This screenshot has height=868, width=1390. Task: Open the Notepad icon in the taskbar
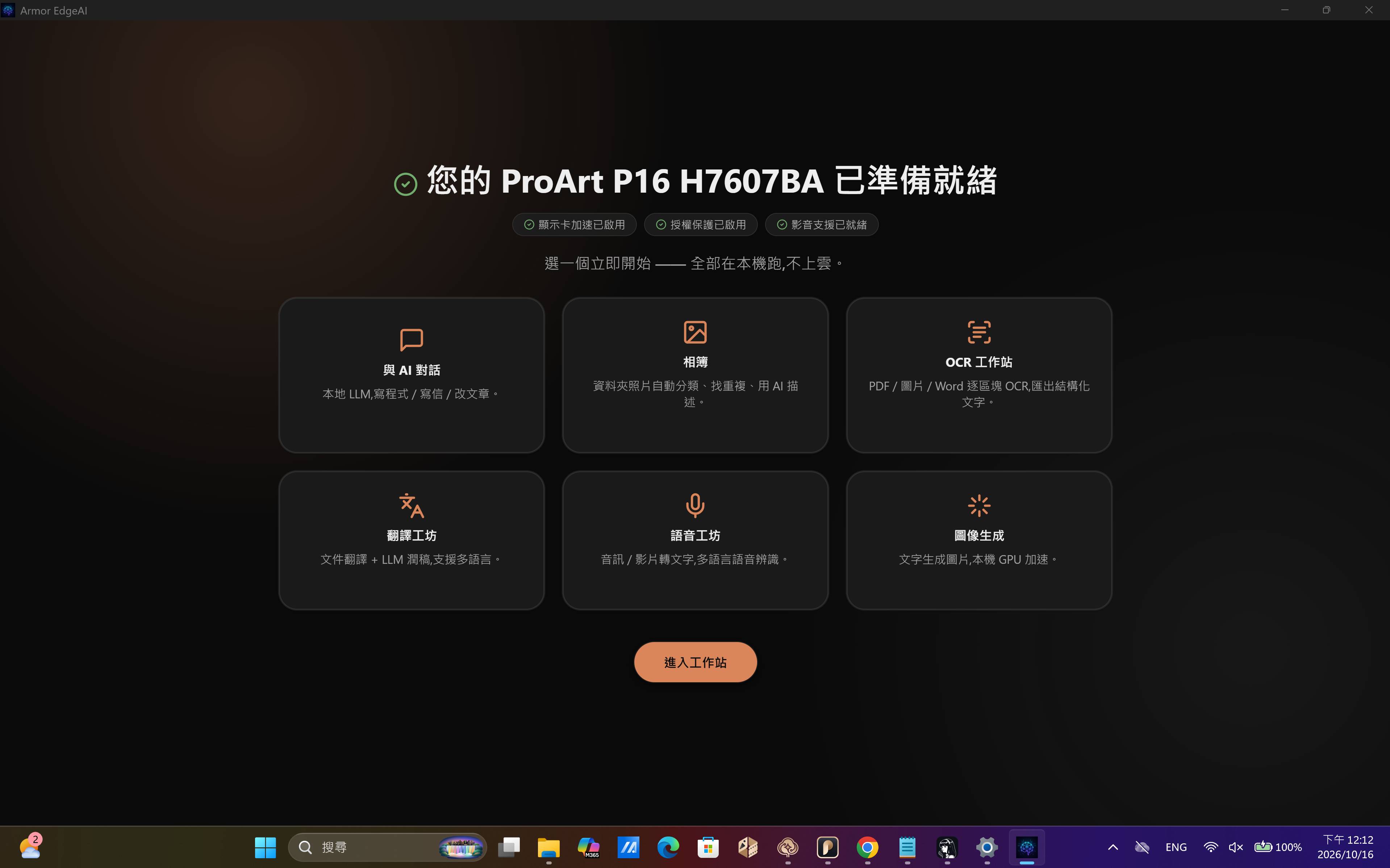(x=907, y=847)
